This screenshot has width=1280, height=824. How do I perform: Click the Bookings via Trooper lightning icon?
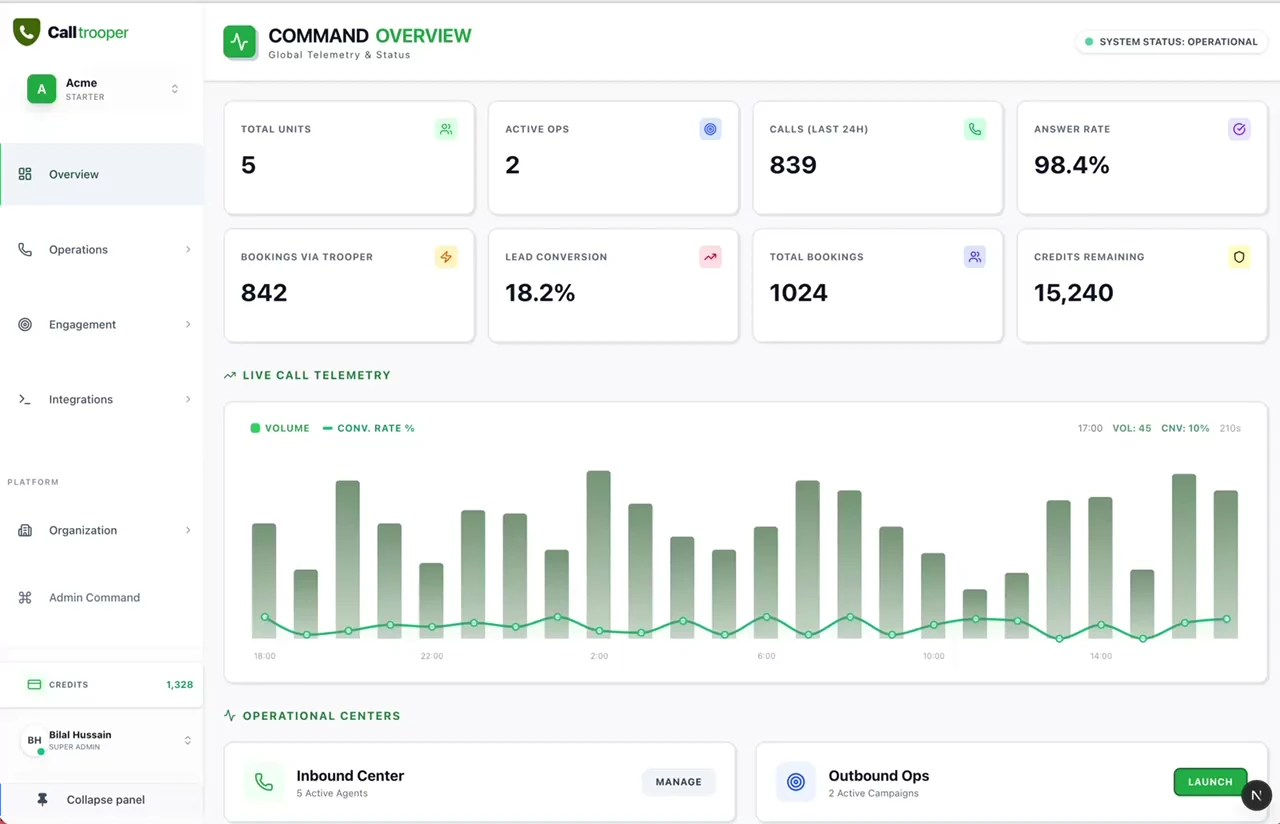coord(446,257)
